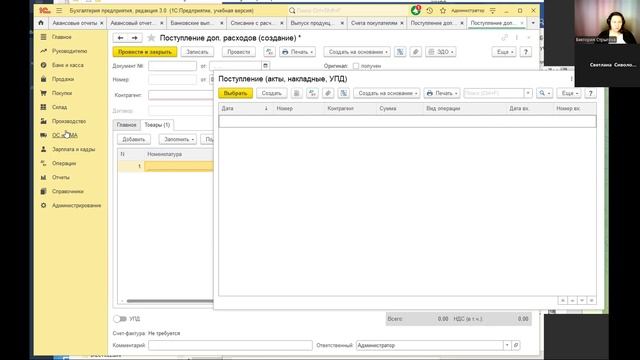Open the ЭДО dropdown

441,52
